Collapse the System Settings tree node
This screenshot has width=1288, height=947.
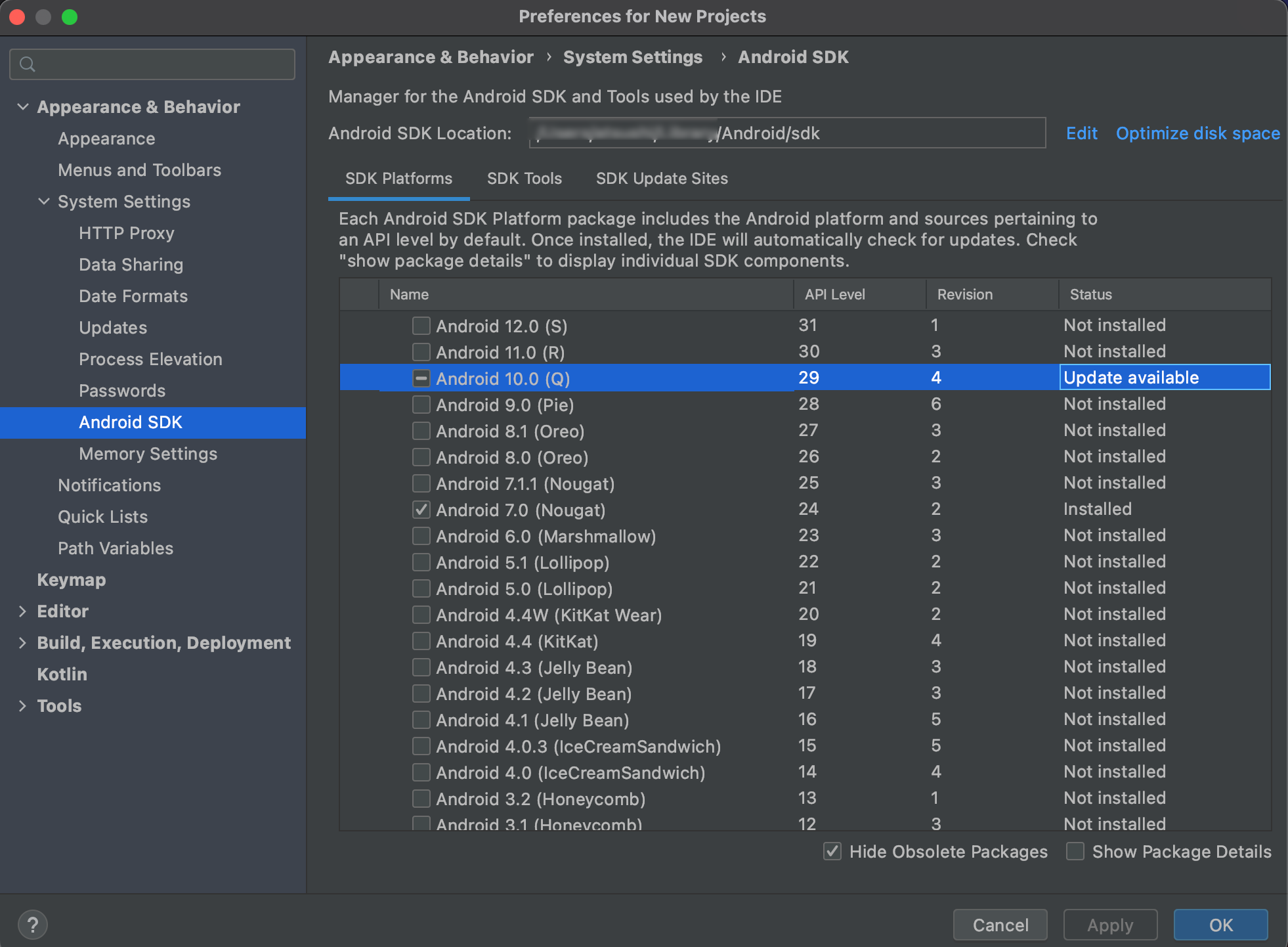pyautogui.click(x=44, y=201)
